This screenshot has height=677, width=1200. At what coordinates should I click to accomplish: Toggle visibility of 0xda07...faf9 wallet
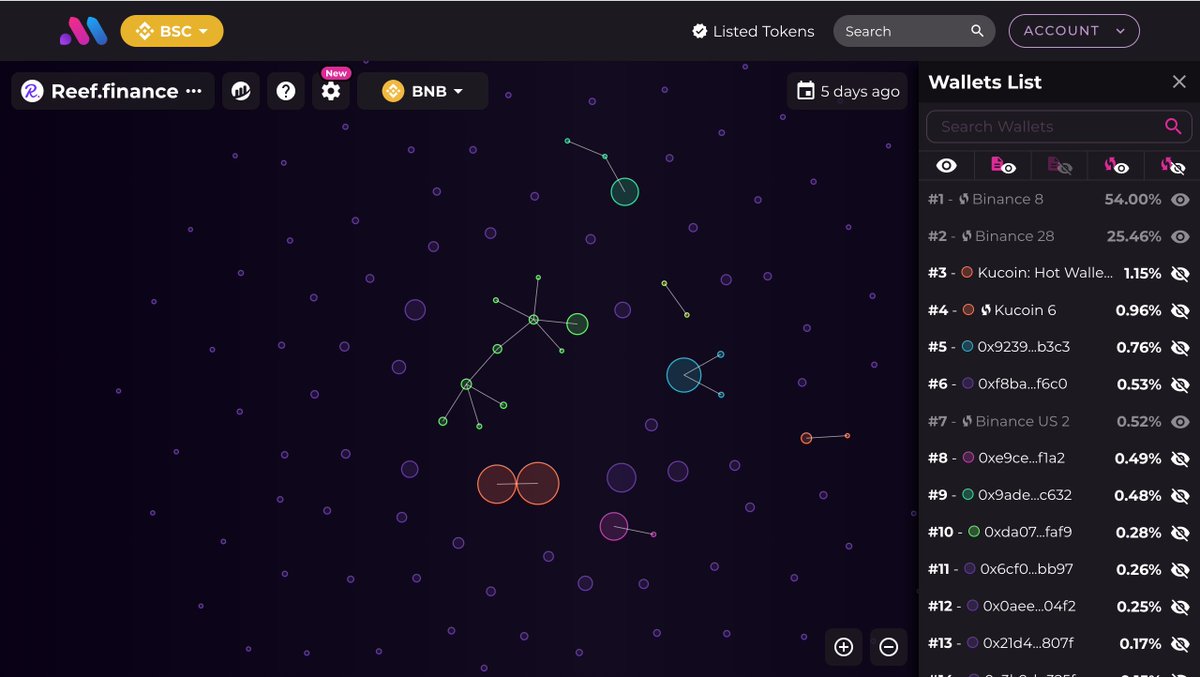(x=1180, y=532)
